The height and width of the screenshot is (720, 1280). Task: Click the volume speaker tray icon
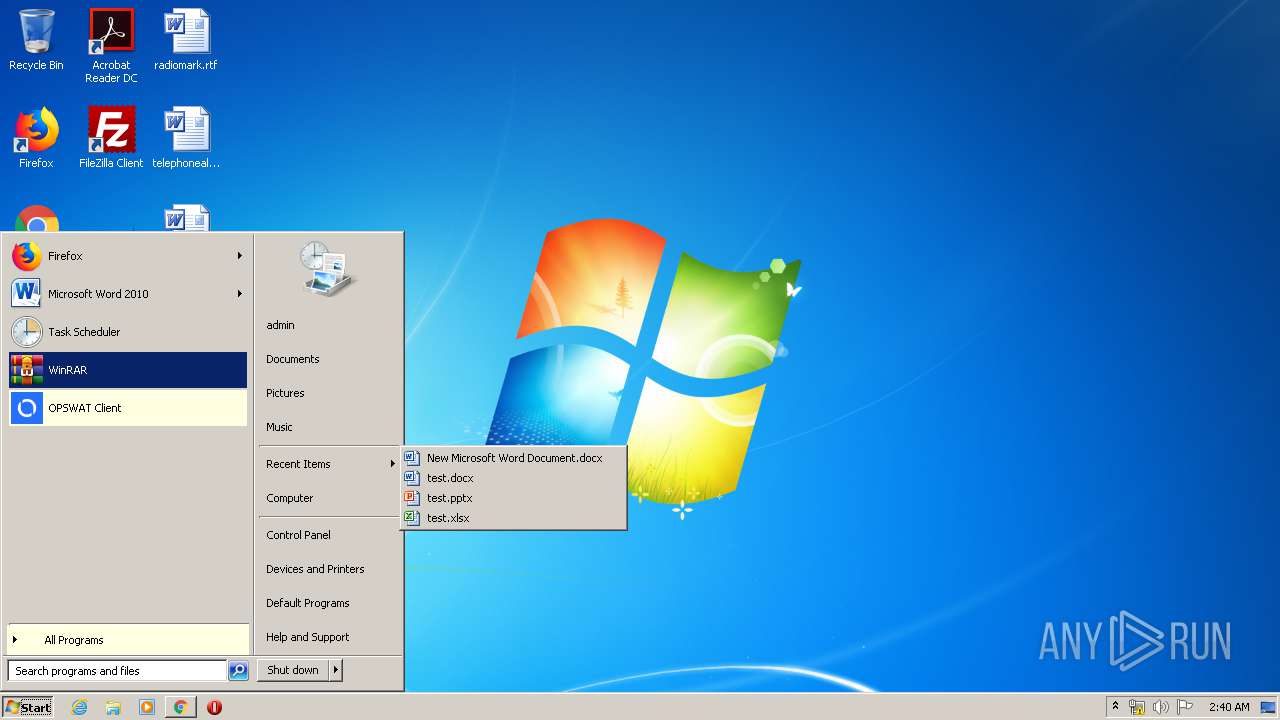point(1161,707)
